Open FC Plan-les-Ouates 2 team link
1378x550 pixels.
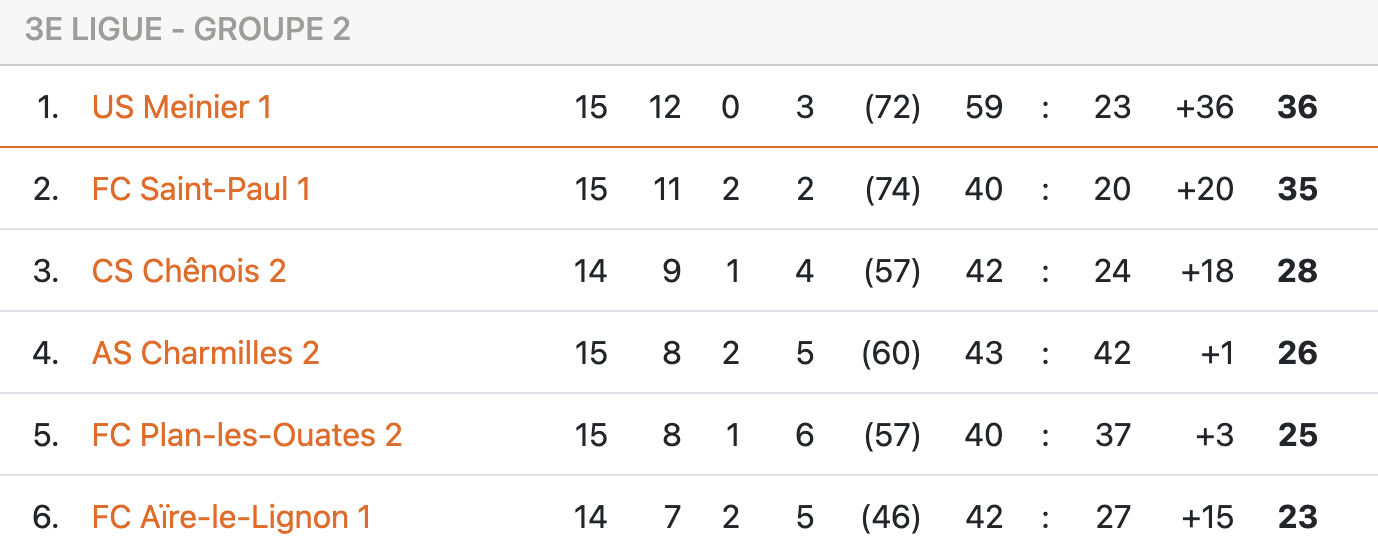pyautogui.click(x=247, y=435)
